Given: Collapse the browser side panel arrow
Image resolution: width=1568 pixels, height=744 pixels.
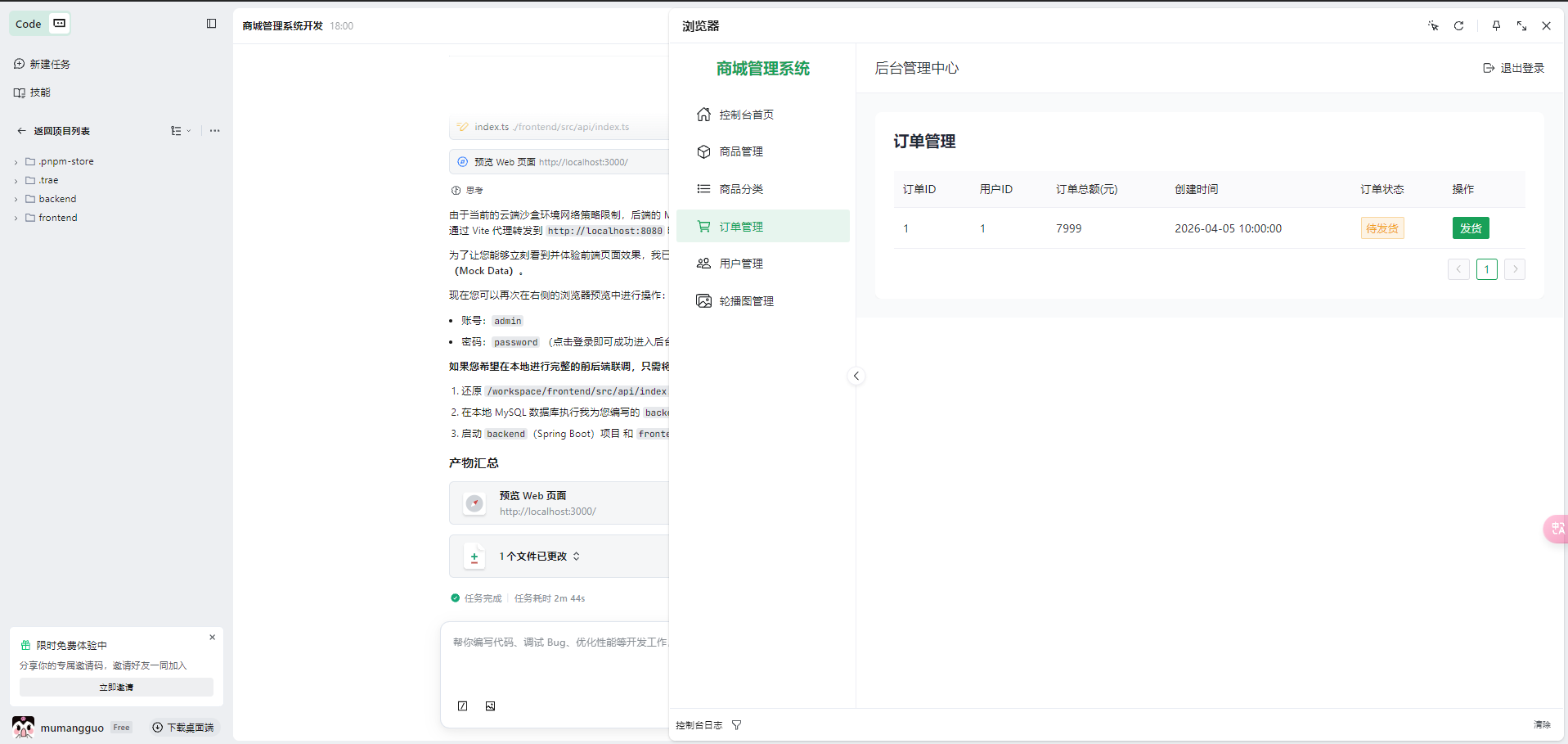Looking at the screenshot, I should [x=856, y=377].
